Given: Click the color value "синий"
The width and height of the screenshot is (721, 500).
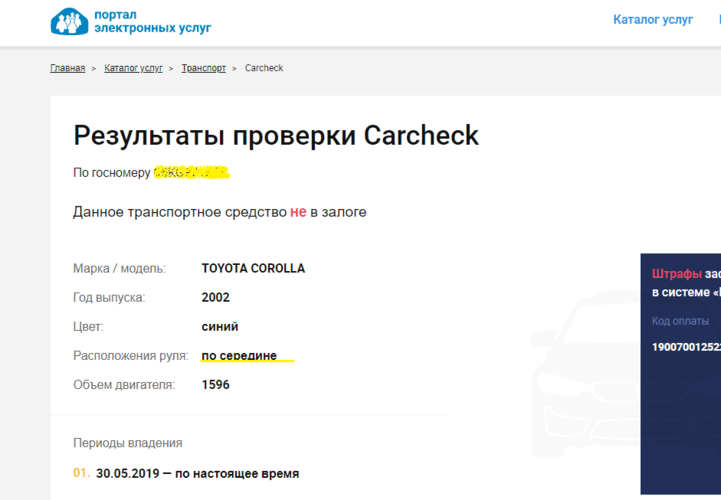Looking at the screenshot, I should (220, 327).
